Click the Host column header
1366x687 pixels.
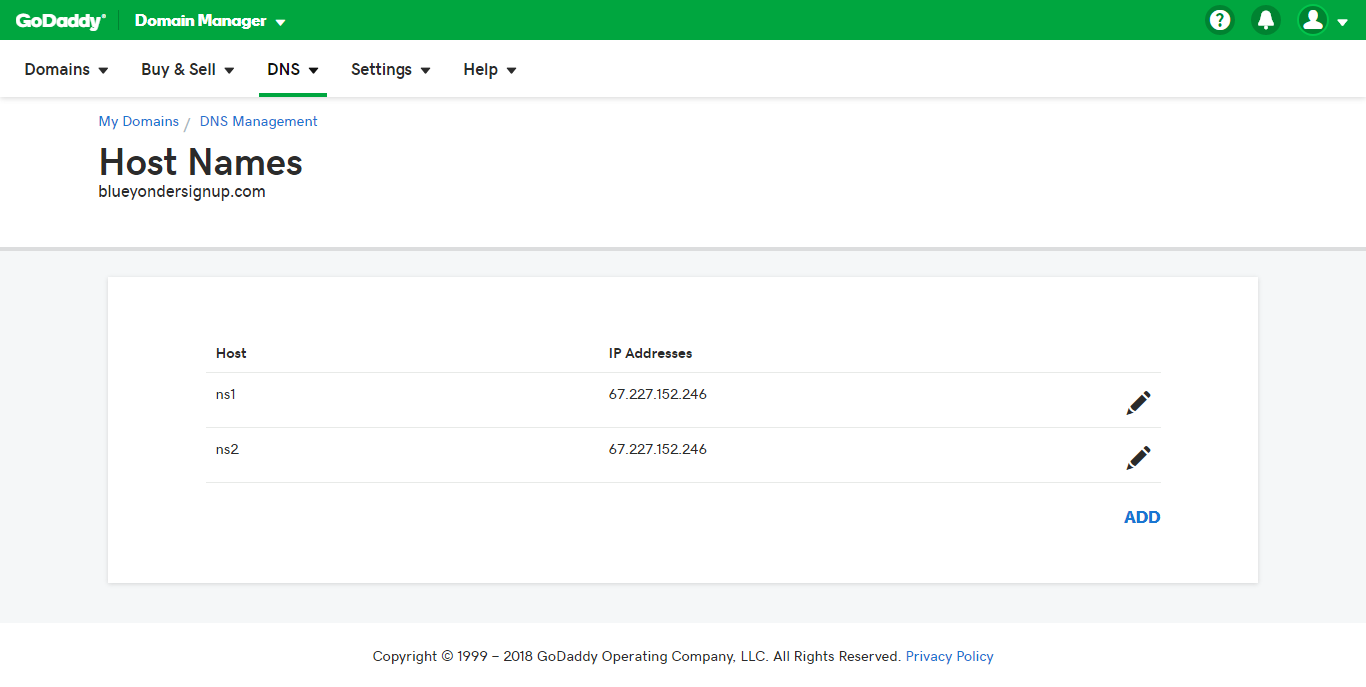231,353
